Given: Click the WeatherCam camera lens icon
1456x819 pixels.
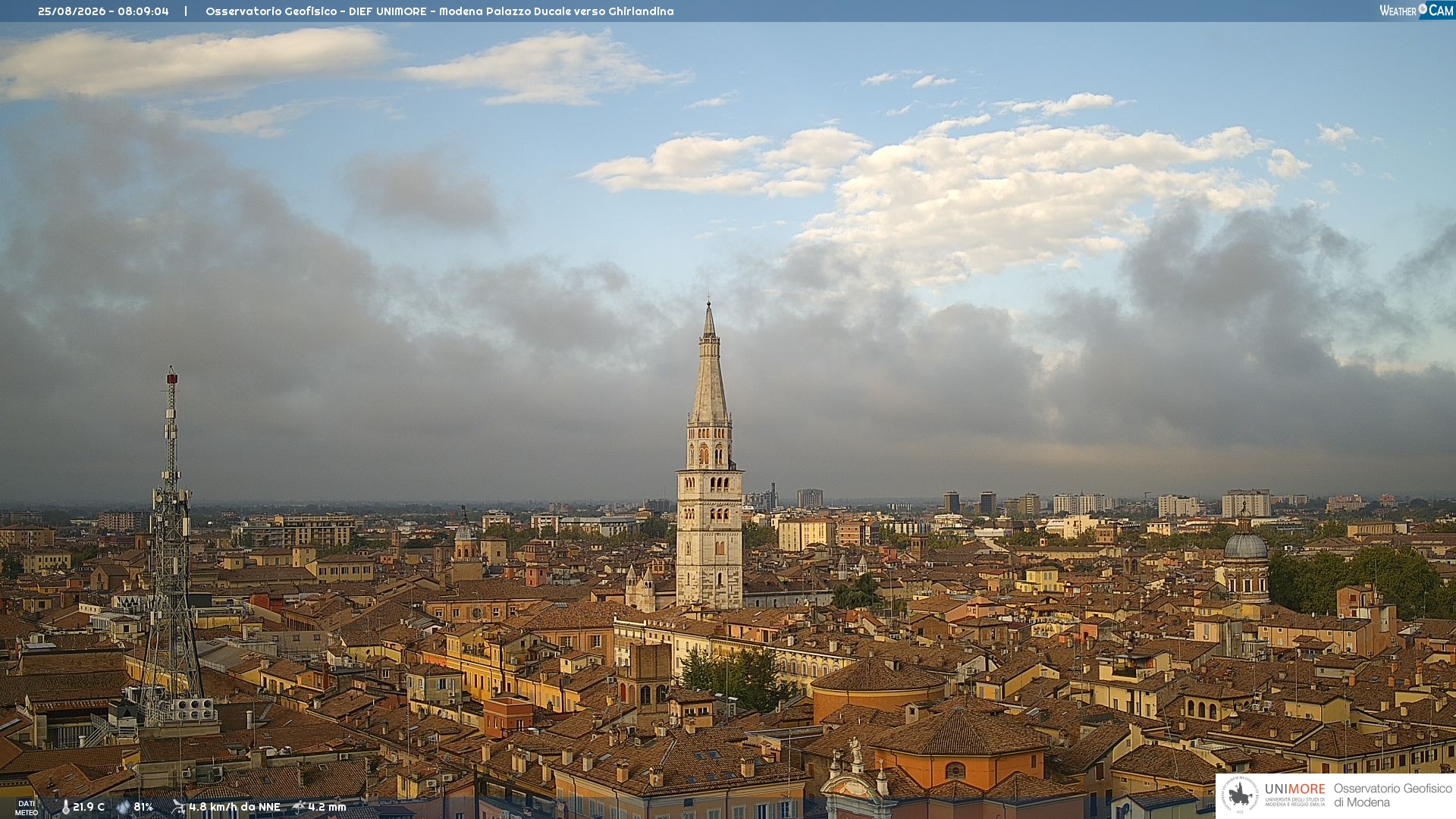Looking at the screenshot, I should (x=1423, y=9).
